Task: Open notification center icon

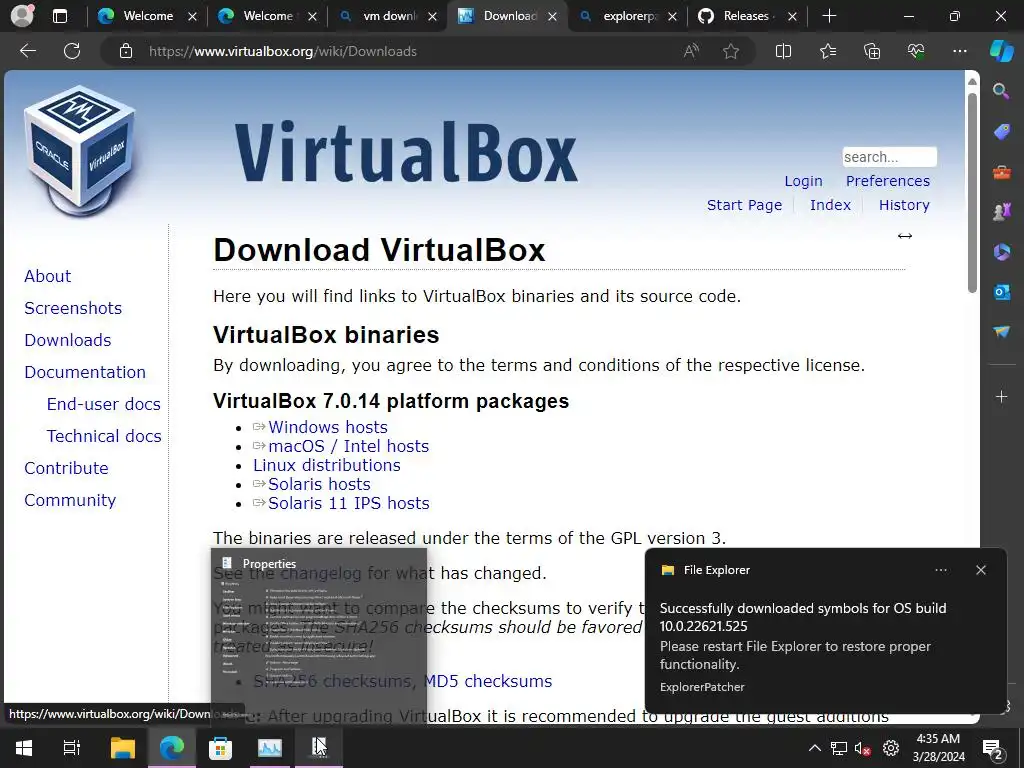Action: coord(992,748)
